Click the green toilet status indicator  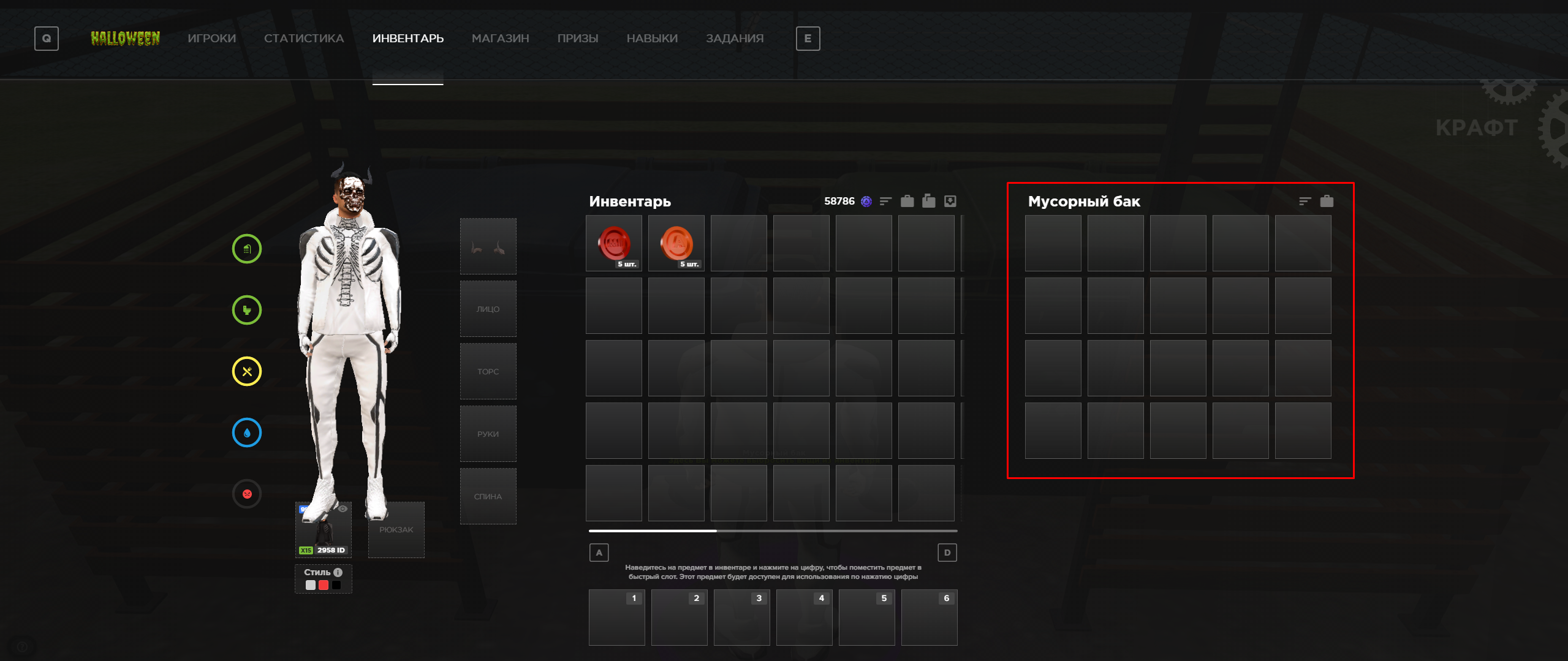pyautogui.click(x=247, y=310)
